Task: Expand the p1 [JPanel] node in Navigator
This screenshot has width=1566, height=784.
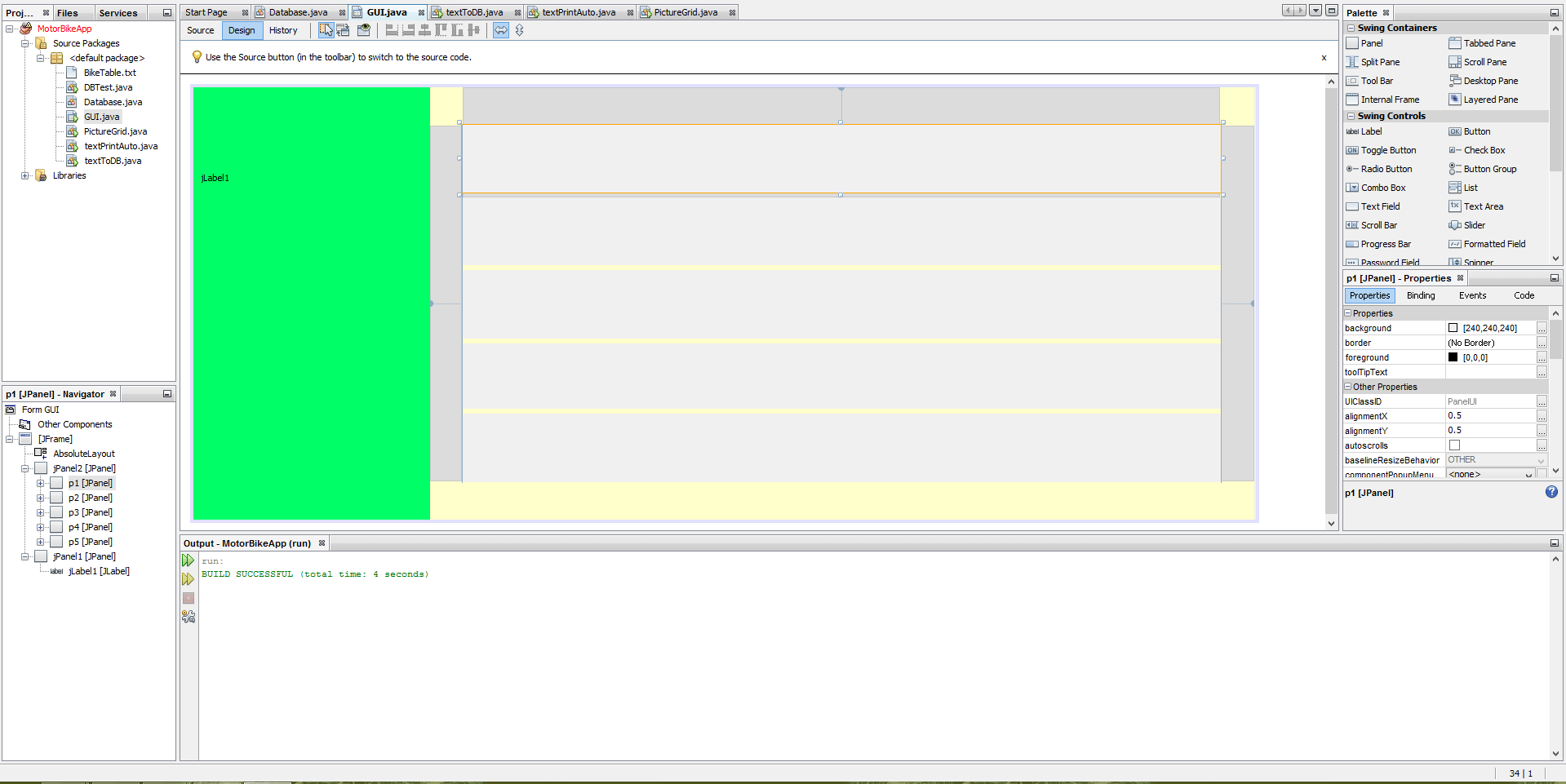Action: coord(40,483)
